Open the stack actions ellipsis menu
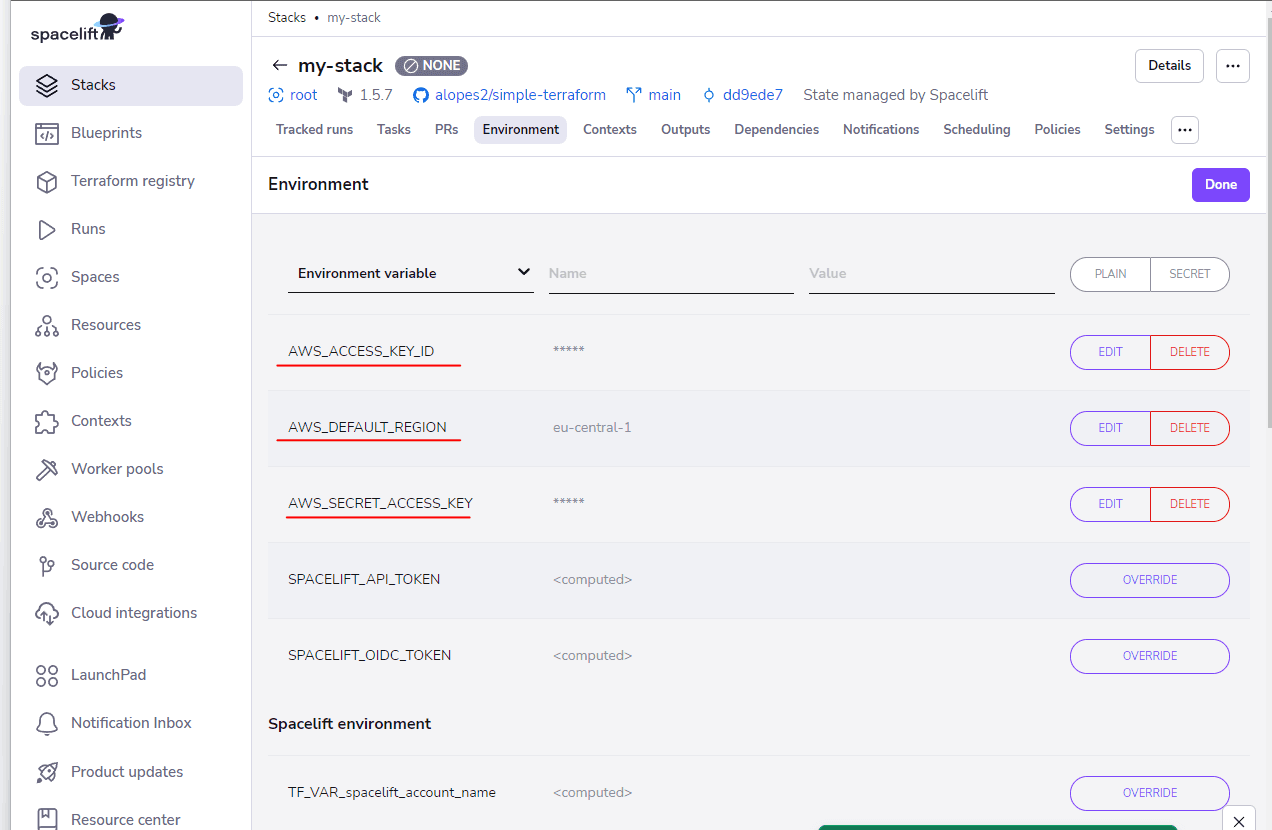Screen dimensions: 1272x830 (1232, 65)
